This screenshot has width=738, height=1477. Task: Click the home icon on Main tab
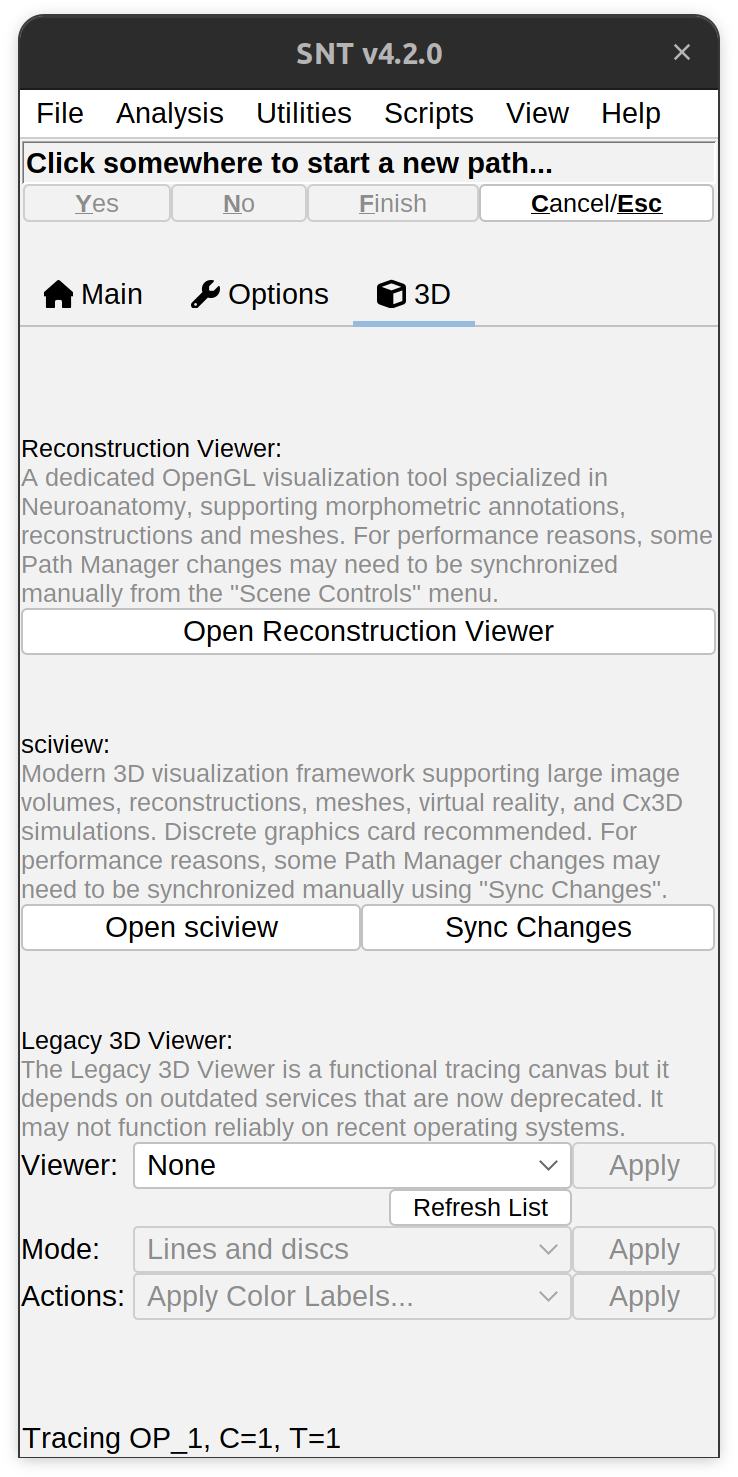pyautogui.click(x=59, y=294)
